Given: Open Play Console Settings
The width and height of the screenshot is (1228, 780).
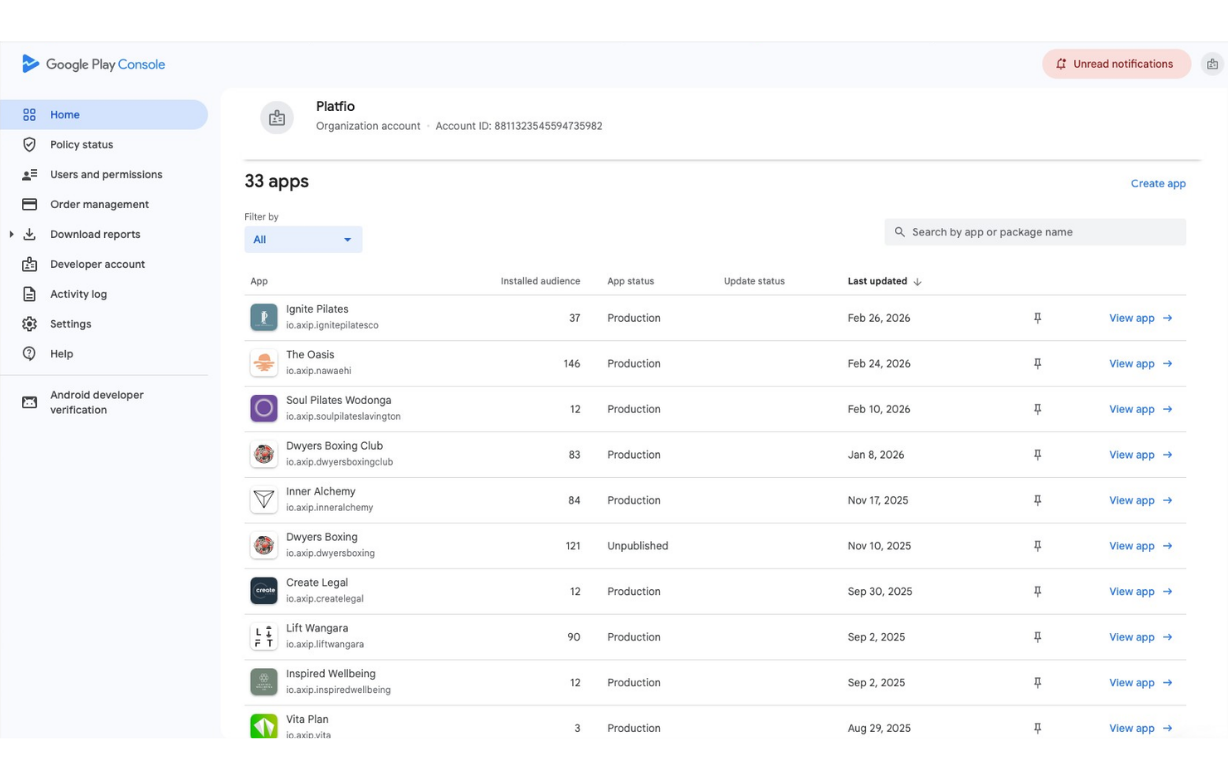Looking at the screenshot, I should tap(71, 324).
